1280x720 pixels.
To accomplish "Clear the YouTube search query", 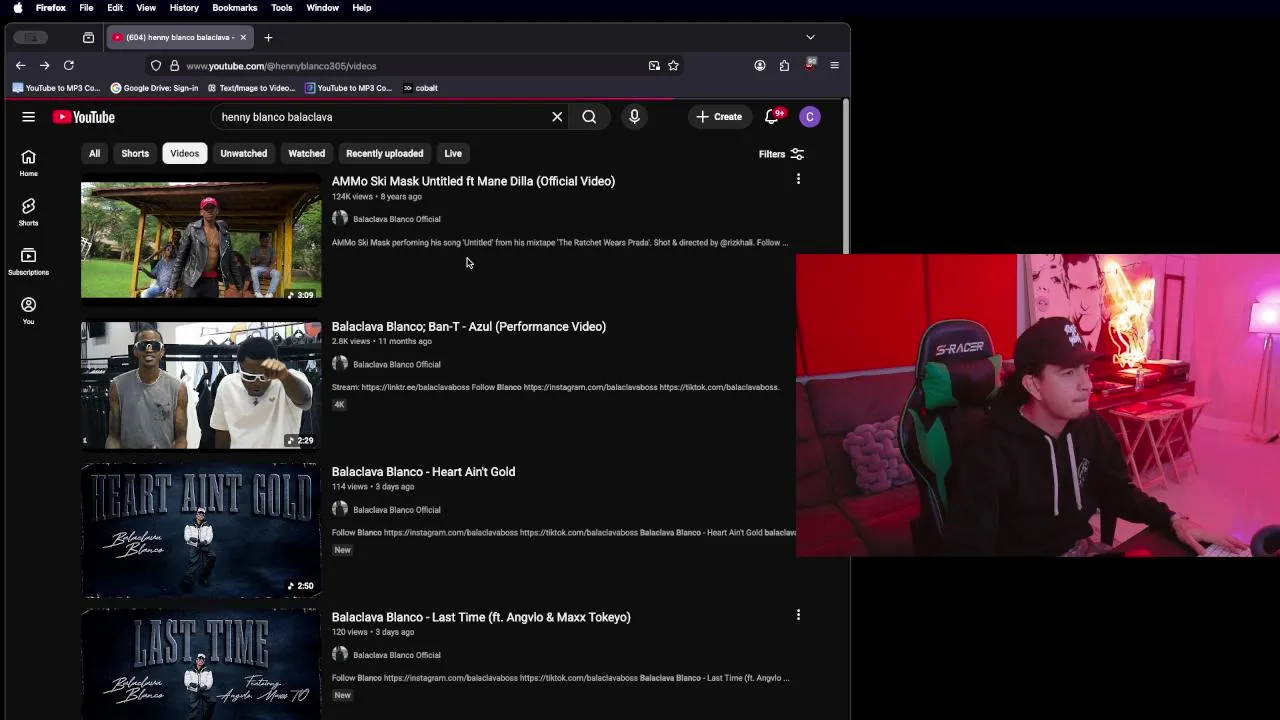I will (557, 117).
